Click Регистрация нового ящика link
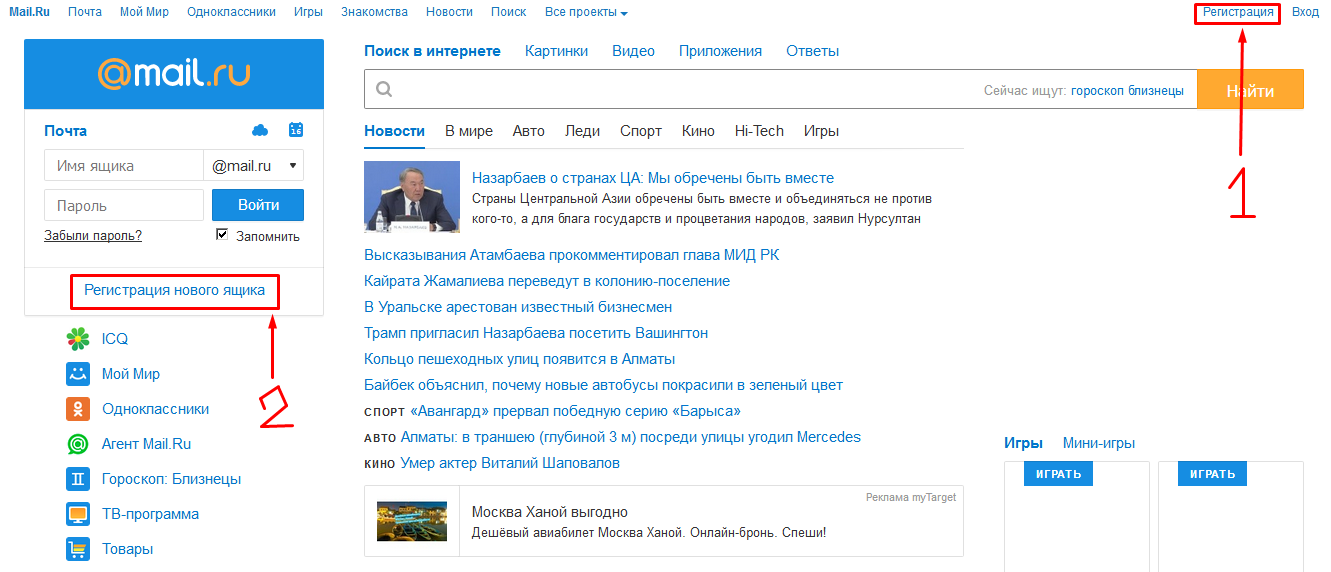 [x=175, y=290]
